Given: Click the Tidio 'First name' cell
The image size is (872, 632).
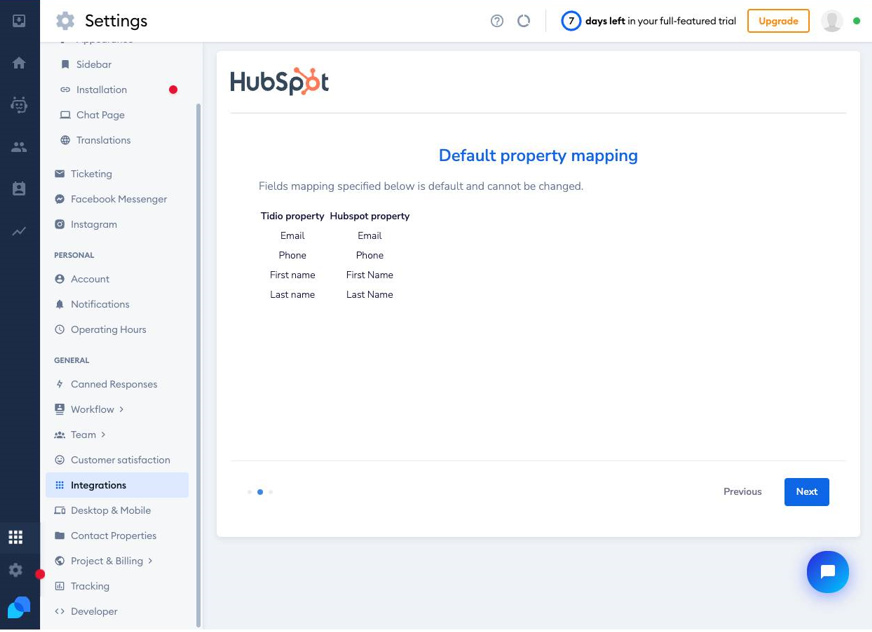Looking at the screenshot, I should tap(292, 275).
